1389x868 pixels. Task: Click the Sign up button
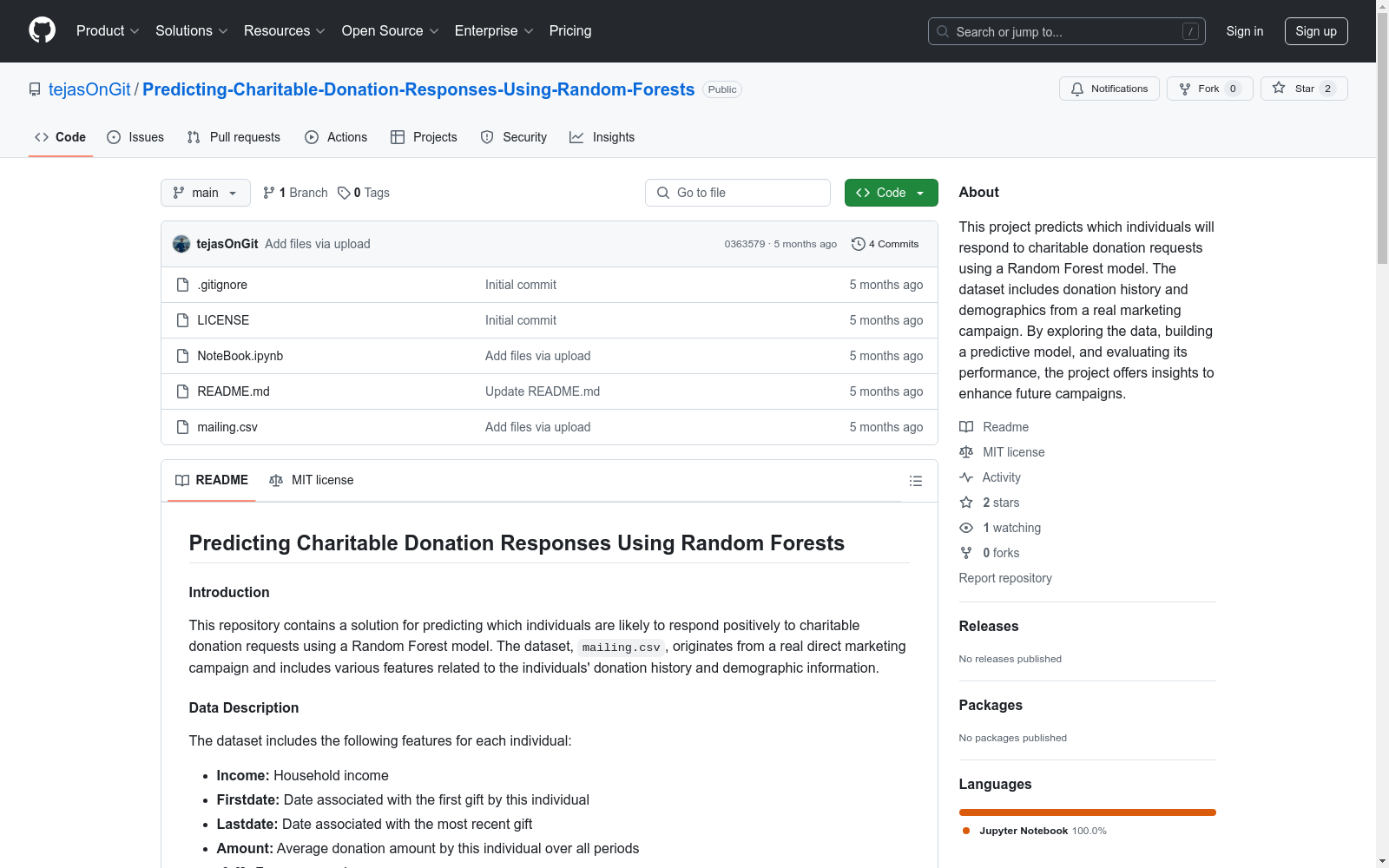(1316, 31)
